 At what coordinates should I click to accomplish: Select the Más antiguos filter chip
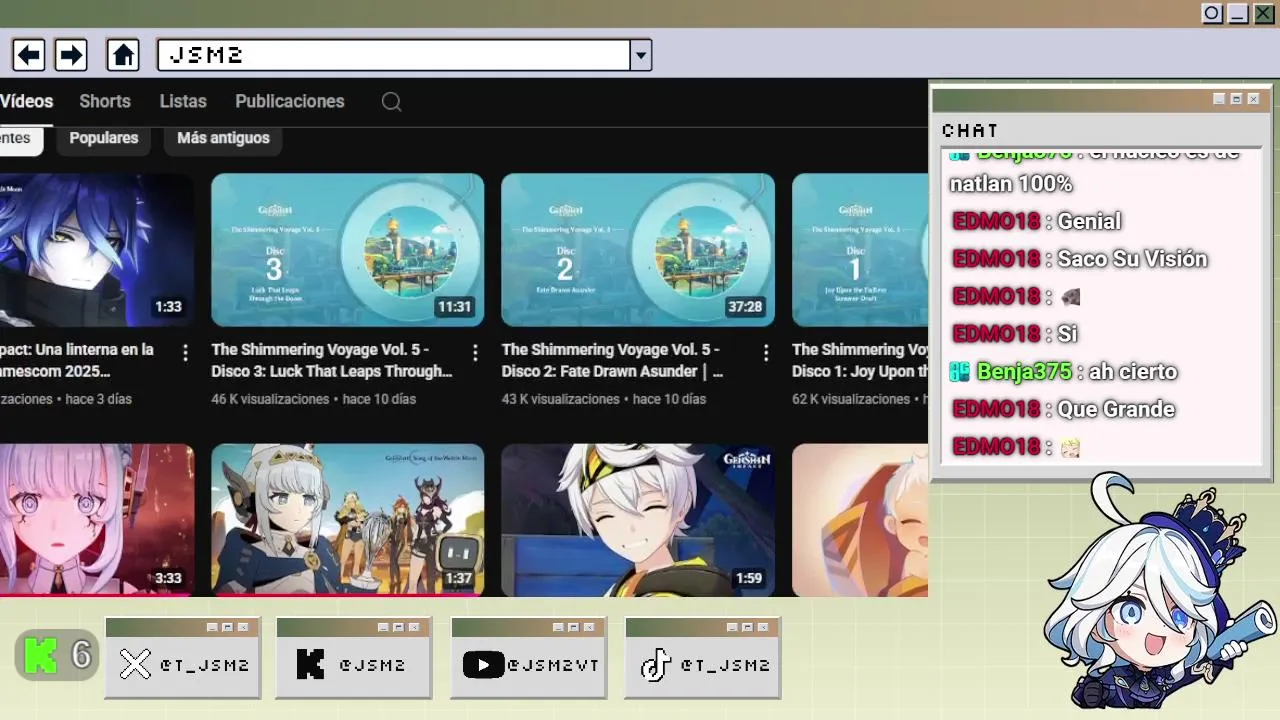223,138
